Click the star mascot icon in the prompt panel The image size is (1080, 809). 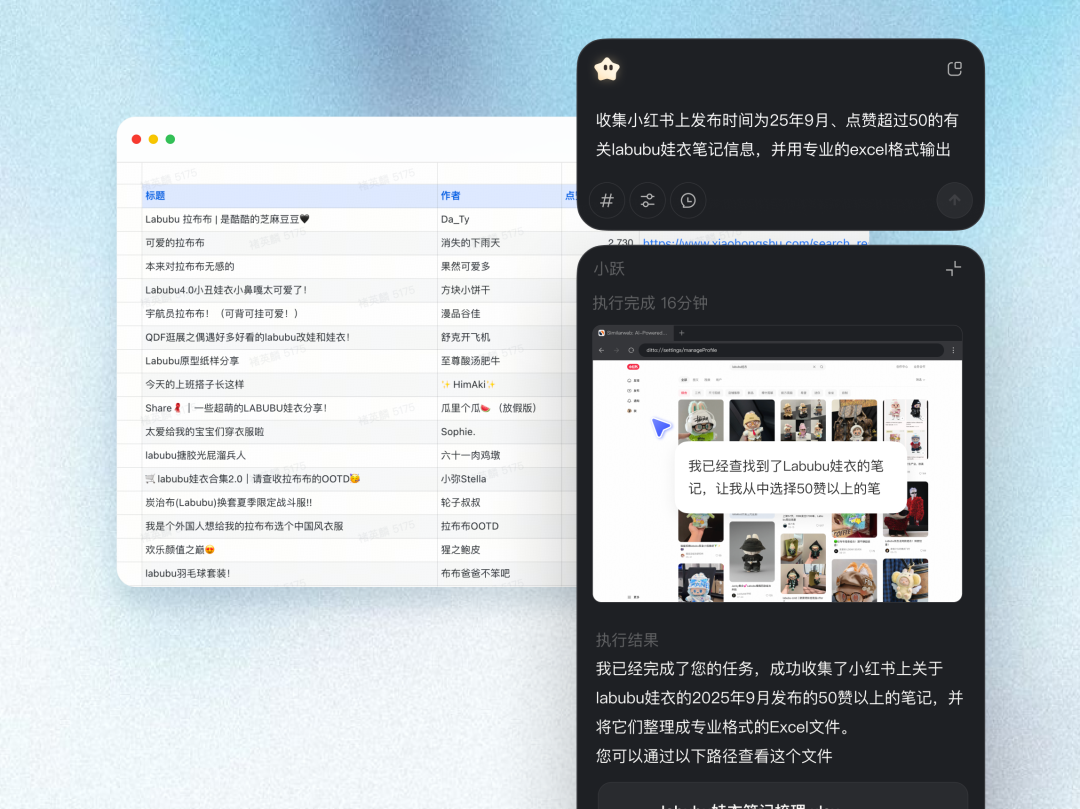[x=607, y=69]
